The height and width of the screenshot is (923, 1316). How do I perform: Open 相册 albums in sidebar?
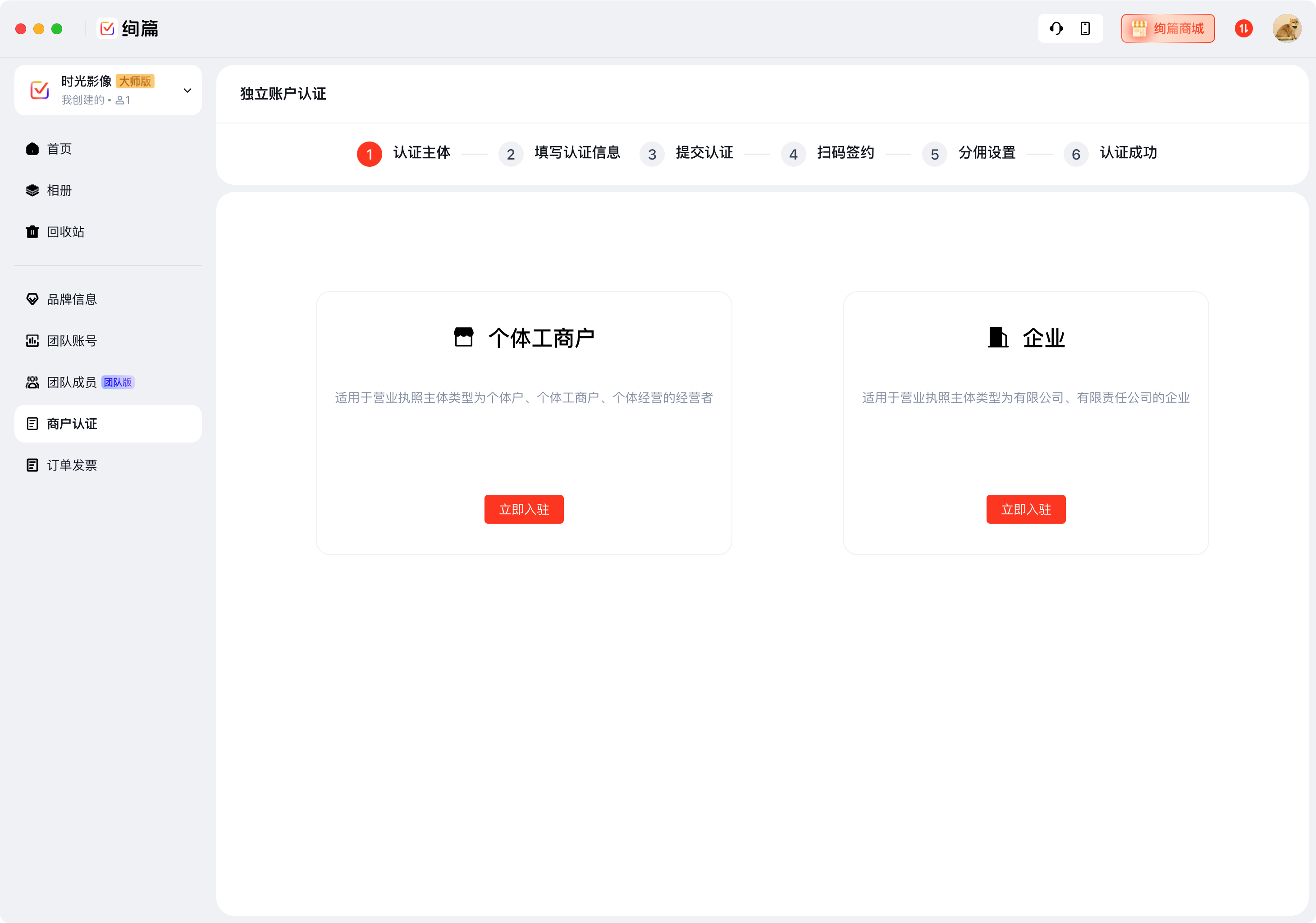tap(59, 190)
